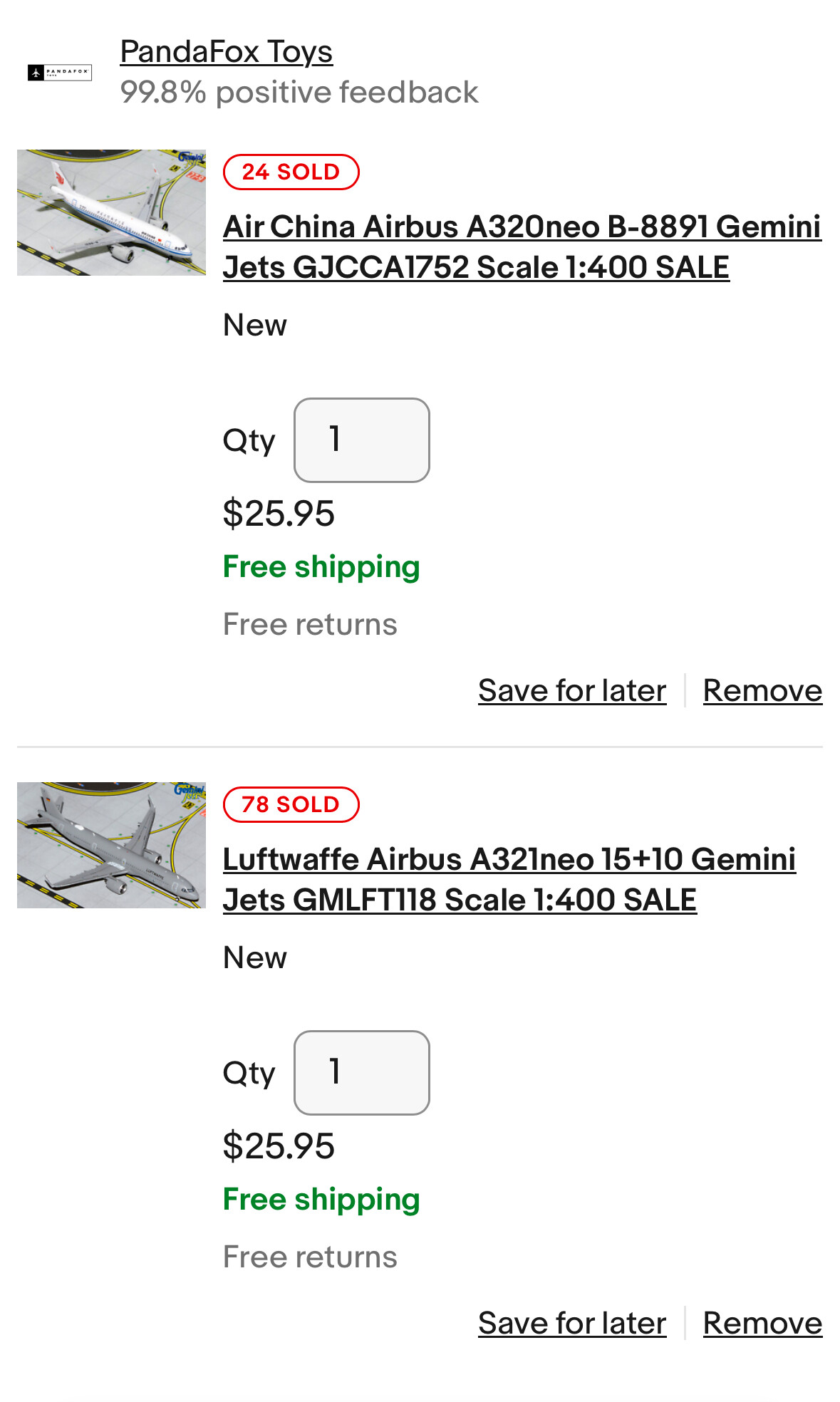Save the Air China model for later
The width and height of the screenshot is (840, 1402).
(572, 691)
